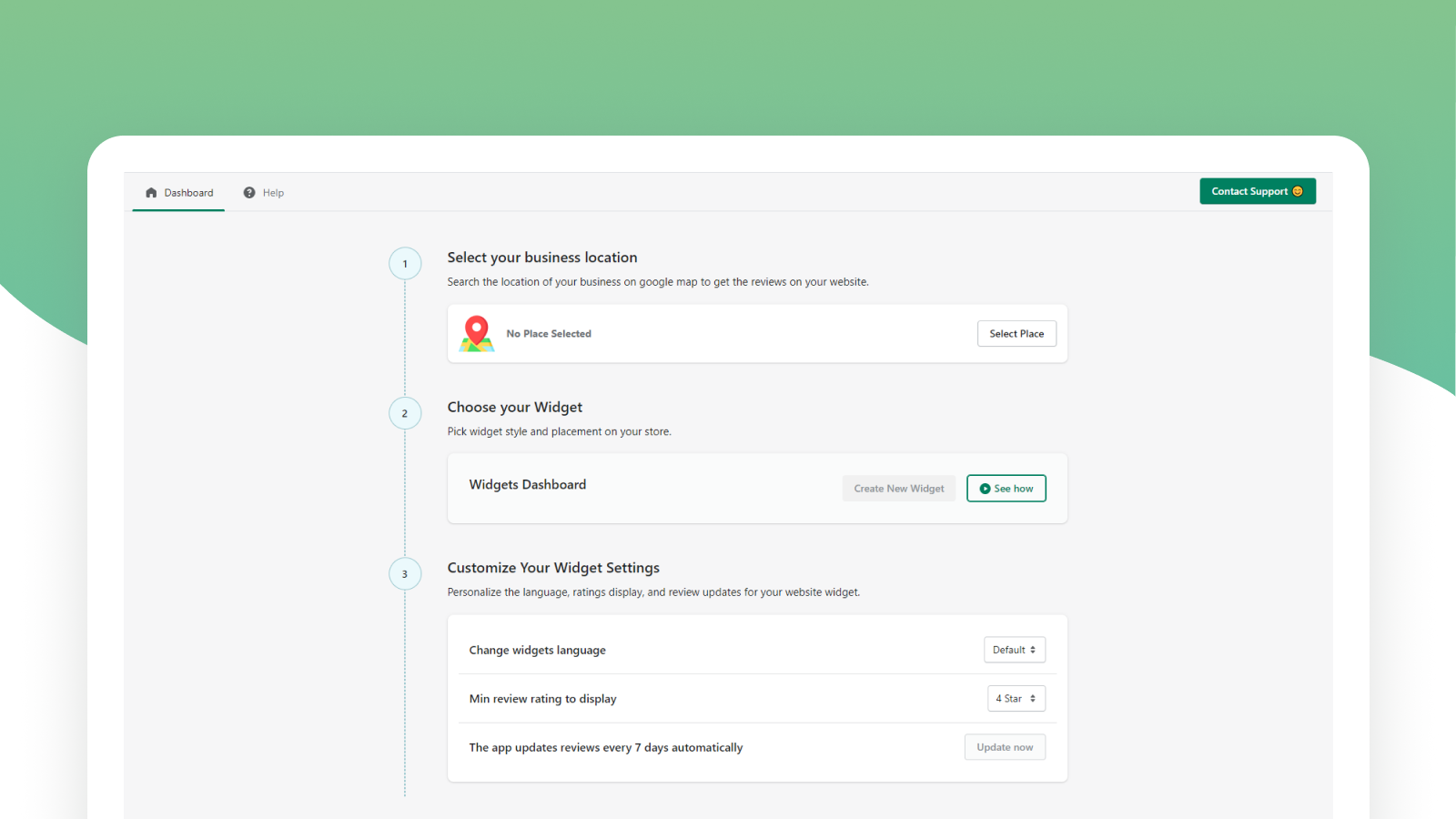The width and height of the screenshot is (1456, 819).
Task: Open the widgets language Default dropdown
Action: point(1015,650)
